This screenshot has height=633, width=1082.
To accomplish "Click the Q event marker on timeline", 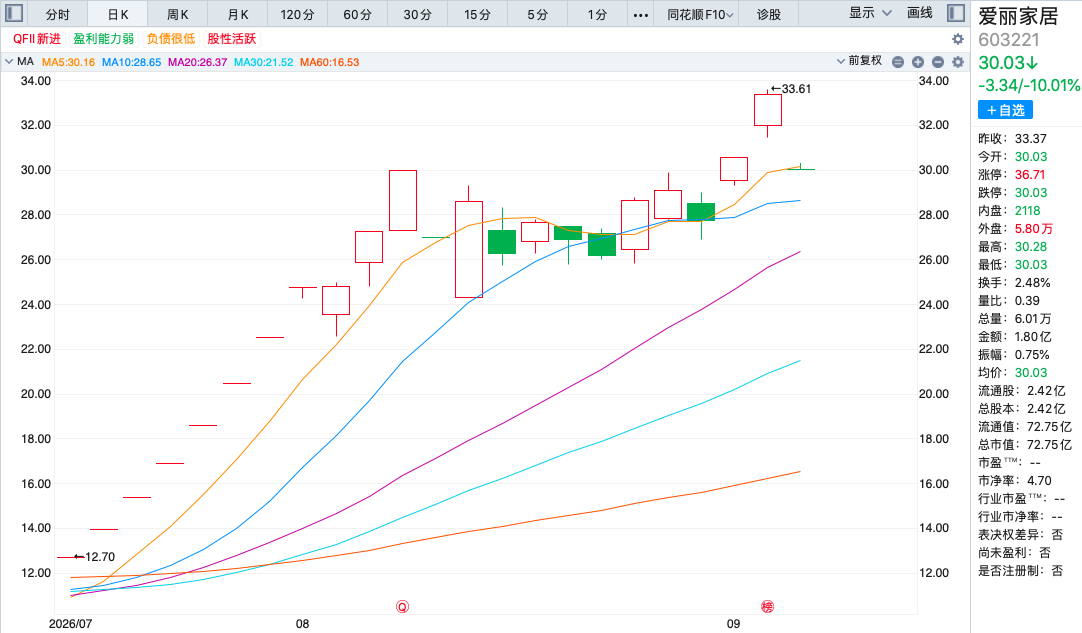I will click(402, 607).
